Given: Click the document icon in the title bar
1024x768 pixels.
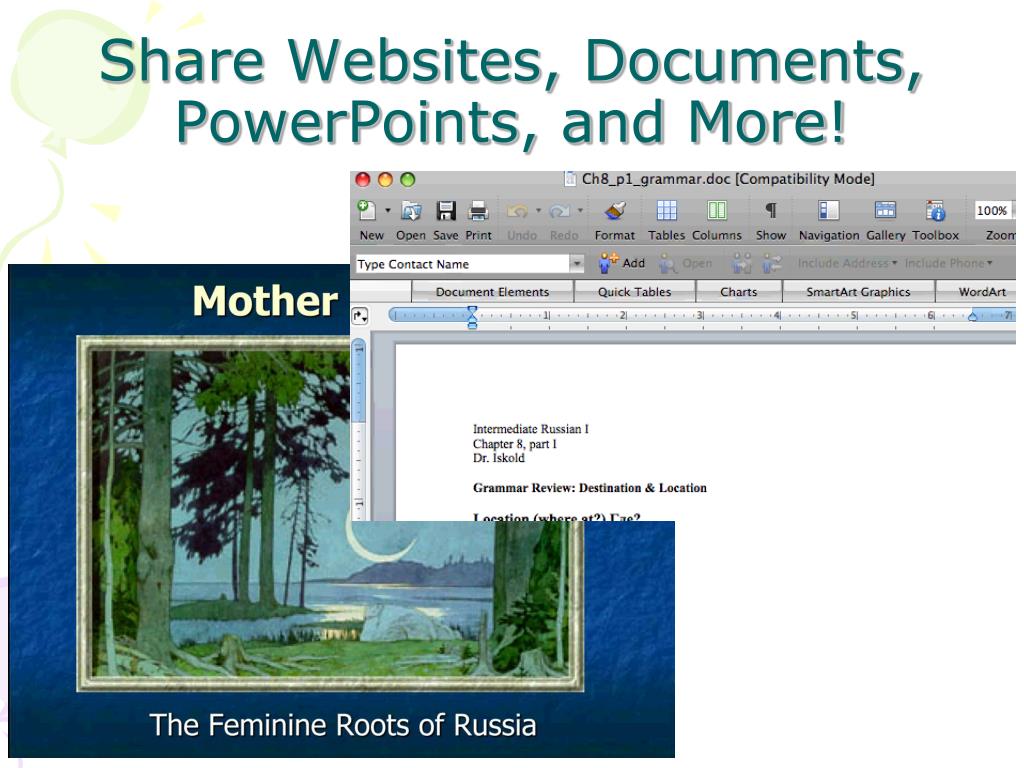Looking at the screenshot, I should point(570,179).
